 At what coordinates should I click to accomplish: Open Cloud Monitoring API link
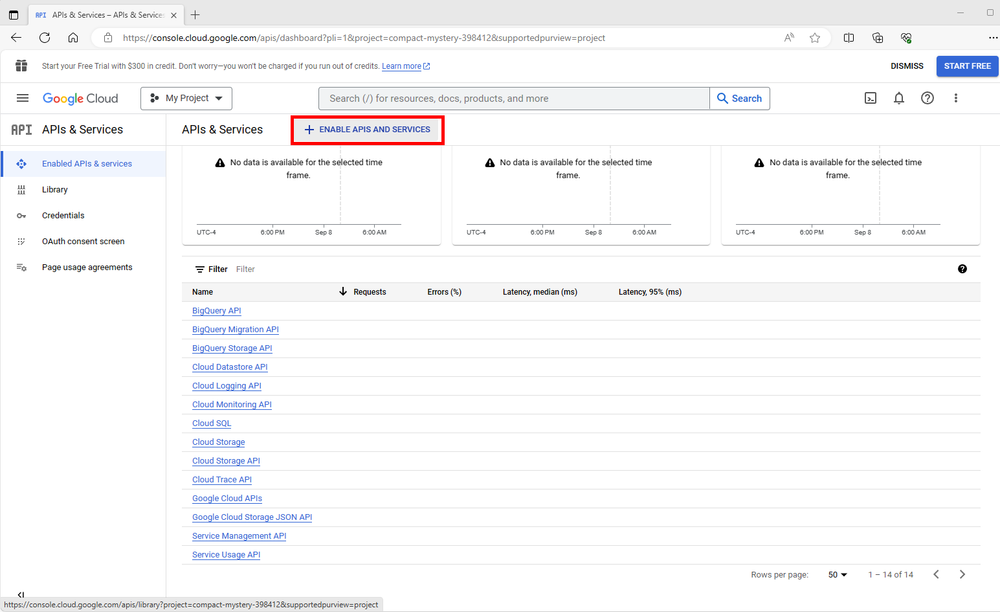pos(232,404)
